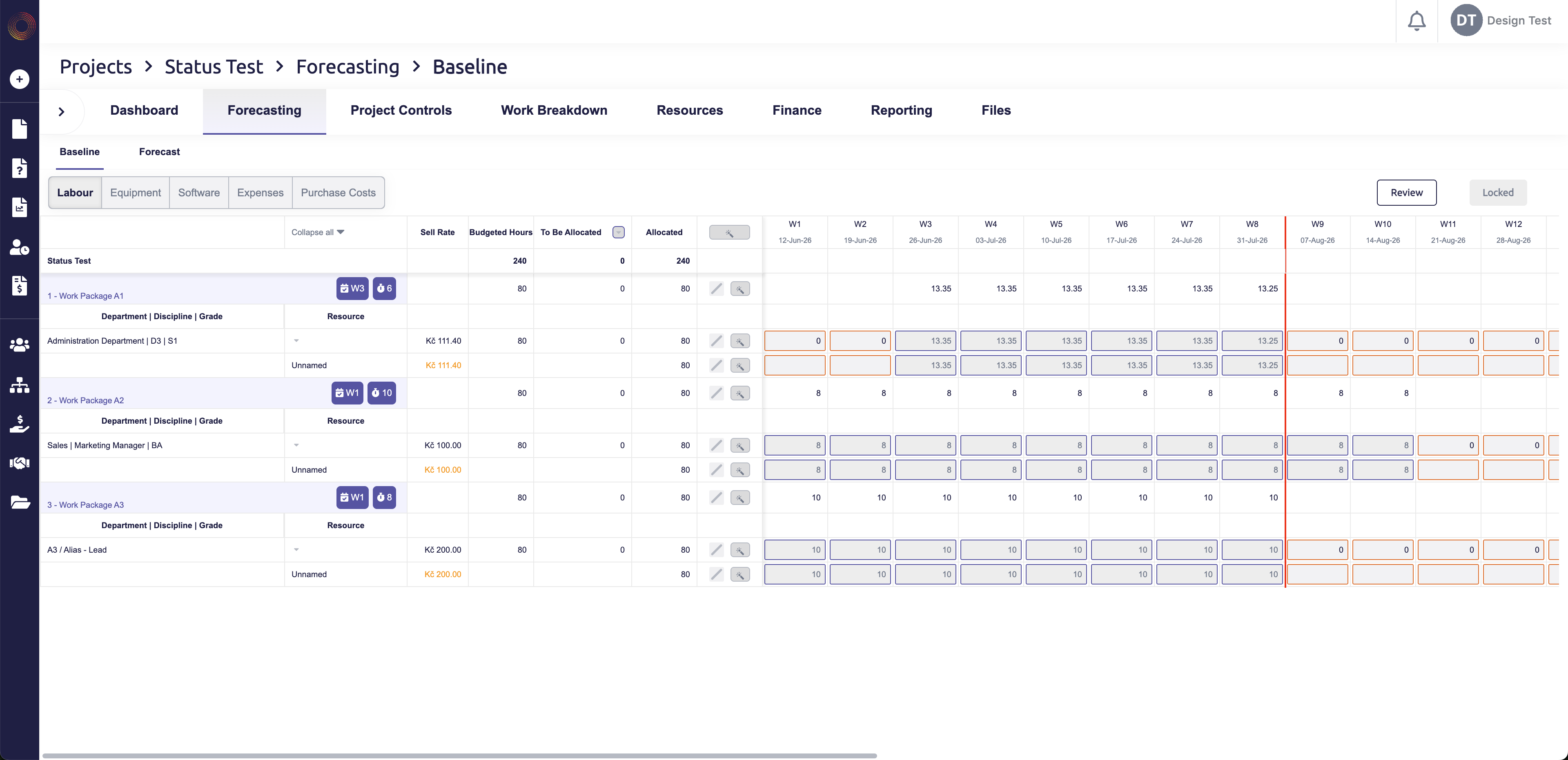Go to the Reporting tab
The height and width of the screenshot is (760, 1568).
tap(902, 111)
